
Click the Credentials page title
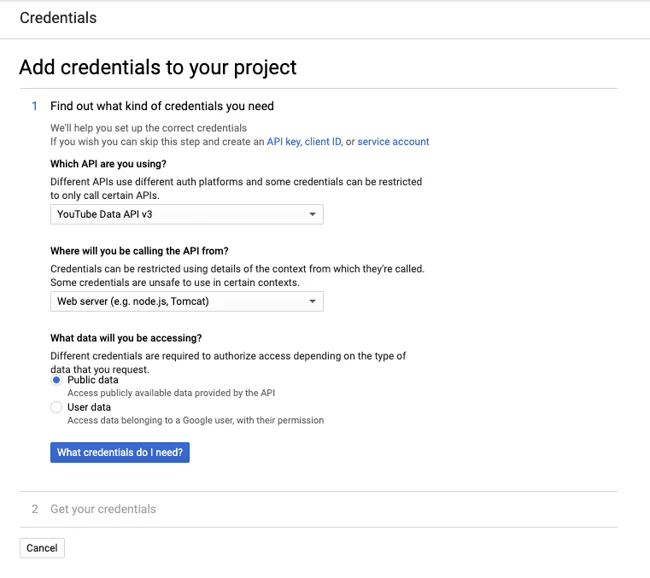tap(58, 18)
